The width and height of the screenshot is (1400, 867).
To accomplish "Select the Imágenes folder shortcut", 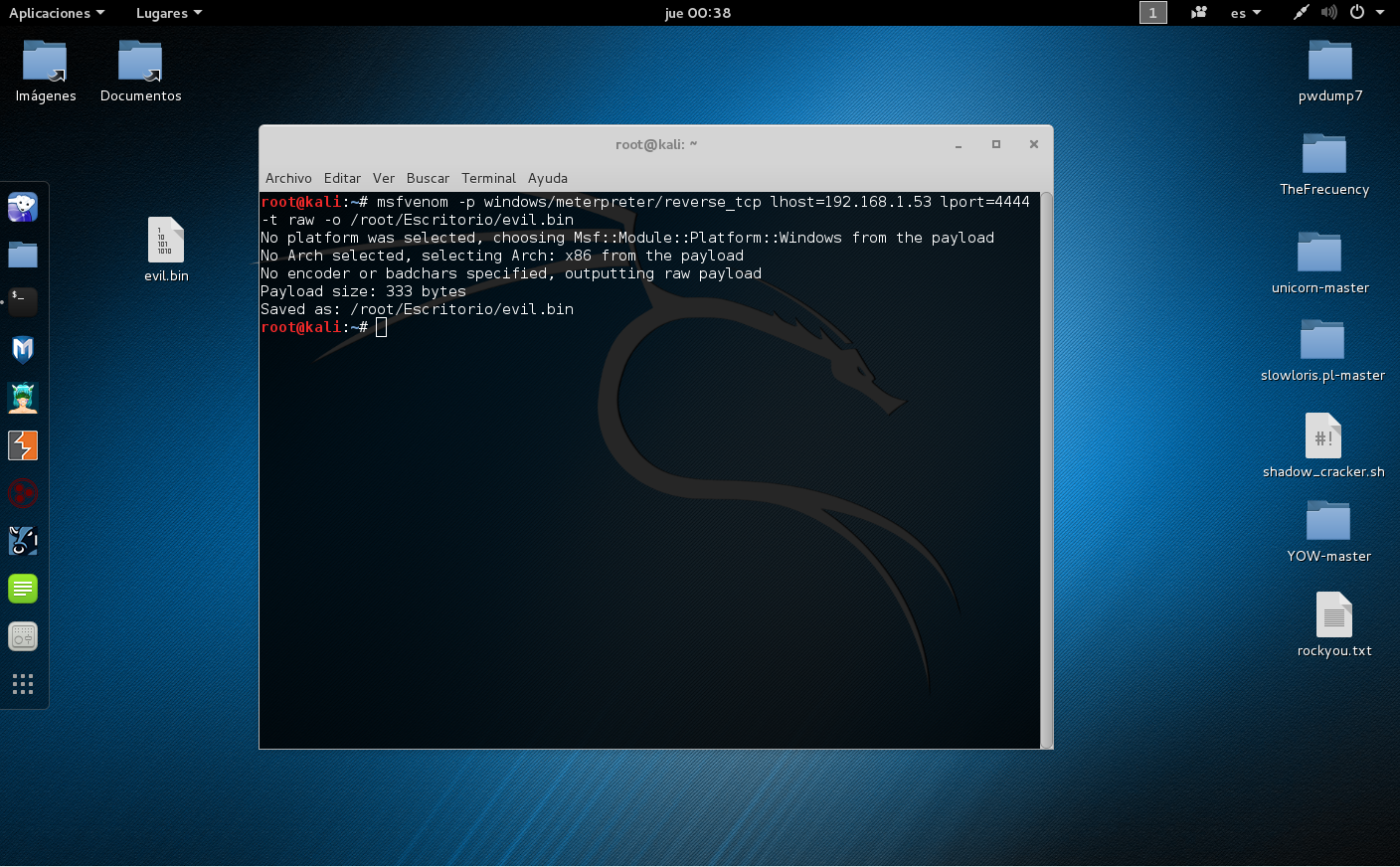I will tap(46, 72).
